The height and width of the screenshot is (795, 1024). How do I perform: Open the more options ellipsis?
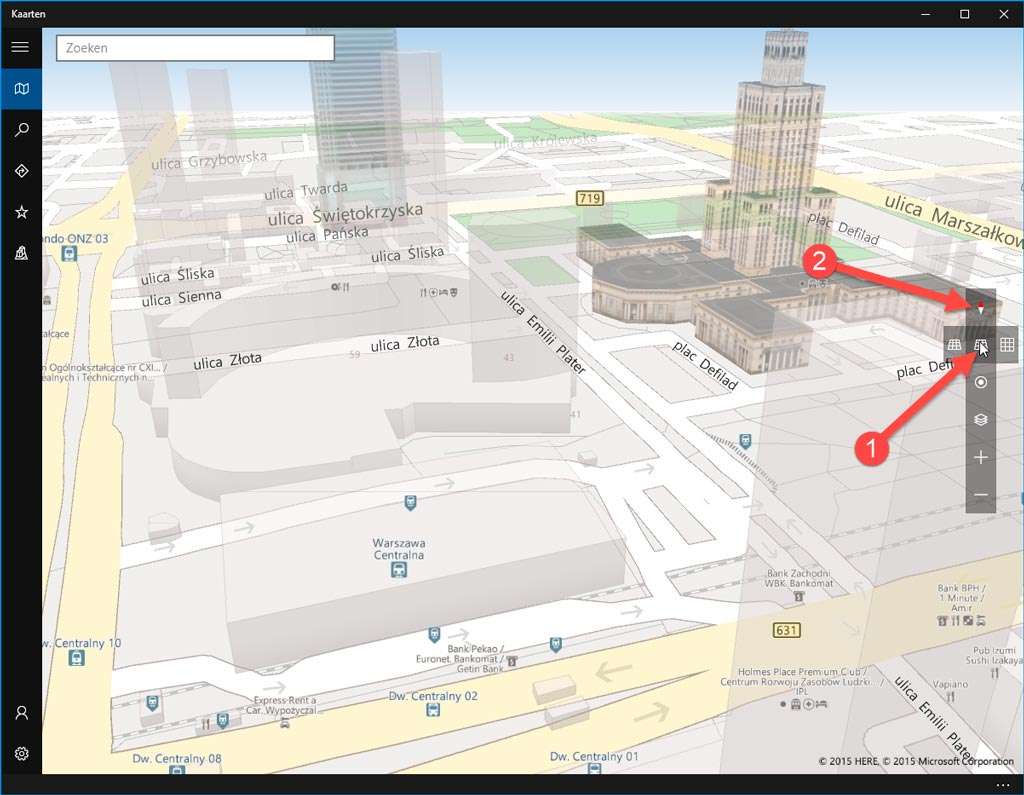(1003, 785)
